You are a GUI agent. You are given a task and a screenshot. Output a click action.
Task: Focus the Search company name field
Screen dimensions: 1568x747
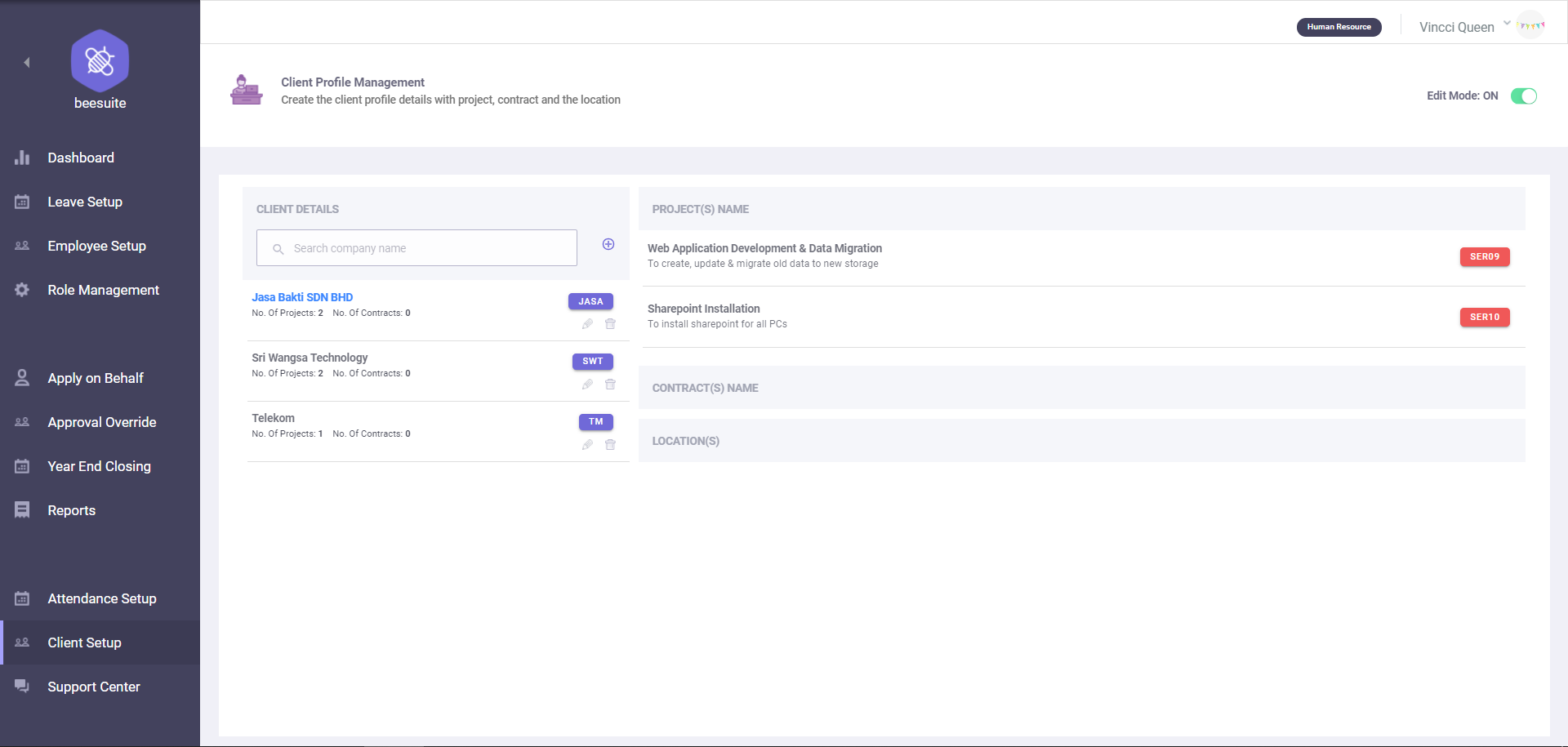point(416,248)
